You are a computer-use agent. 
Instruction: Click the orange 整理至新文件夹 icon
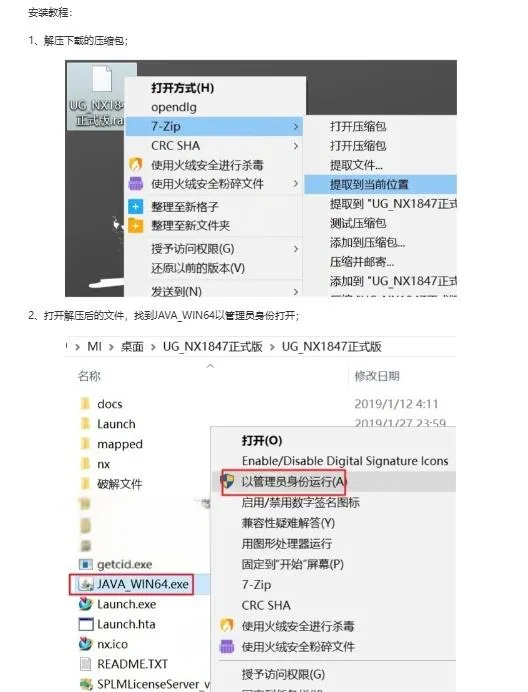coord(136,226)
